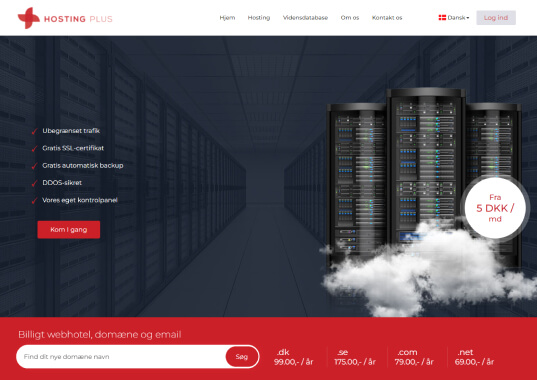Click the HOSTING PLUS brand text
Screen dimensions: 537x380
pyautogui.click(x=78, y=19)
